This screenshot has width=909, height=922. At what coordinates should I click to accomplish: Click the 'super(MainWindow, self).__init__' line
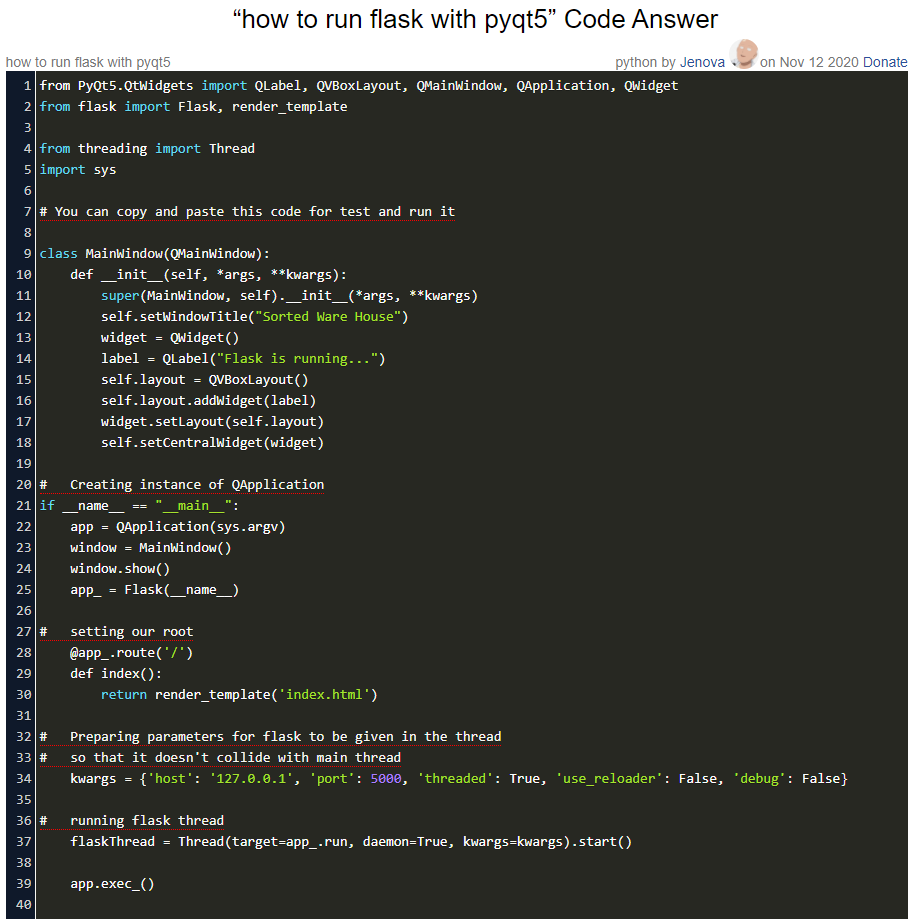click(289, 296)
